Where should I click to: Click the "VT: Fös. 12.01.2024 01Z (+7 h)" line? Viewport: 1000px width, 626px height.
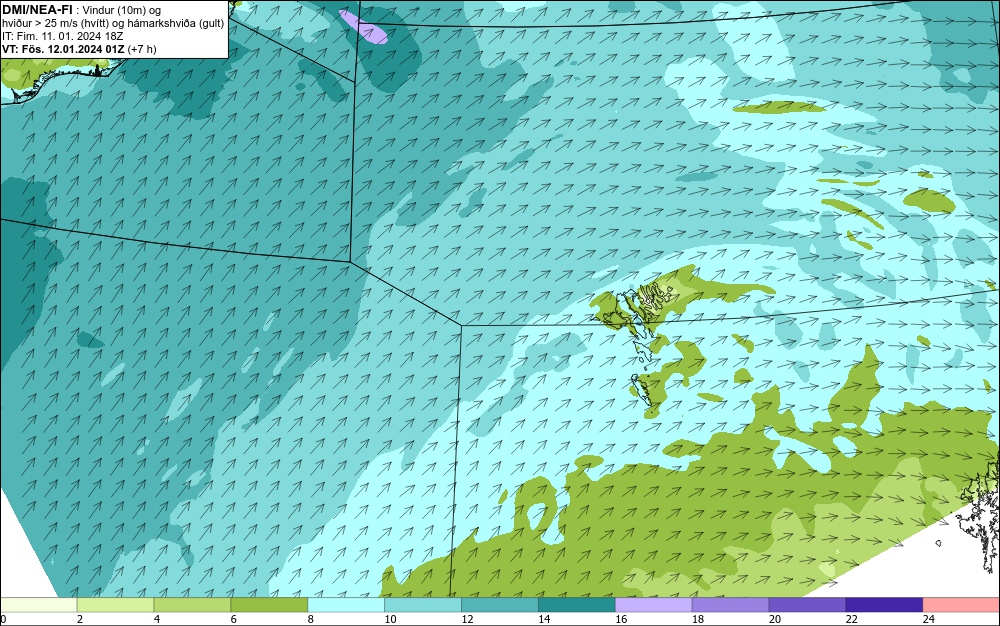tap(79, 49)
